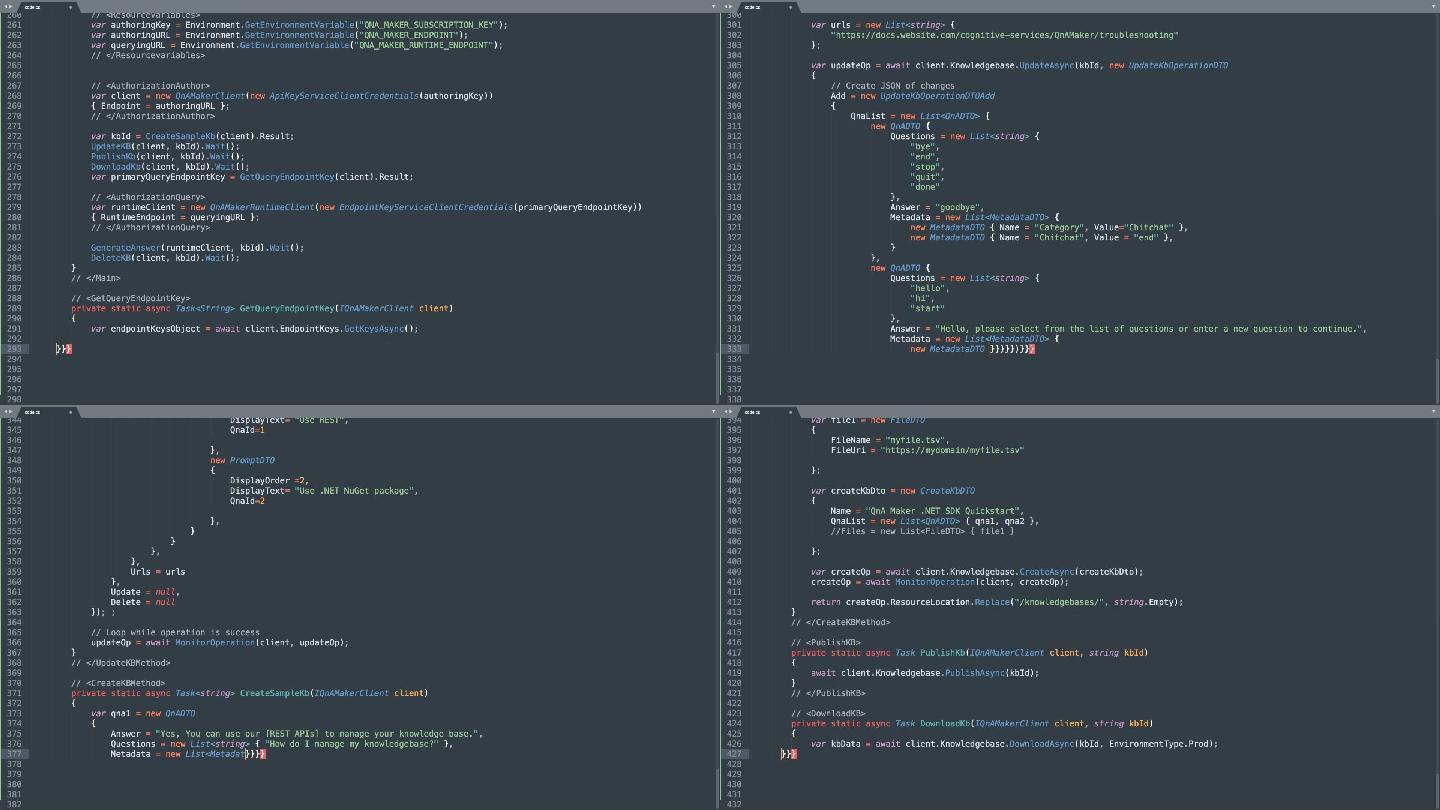The width and height of the screenshot is (1440, 810).
Task: Click the 'QNA_MAKER_SUBSCRIPTION_KEY' string
Action: click(428, 24)
